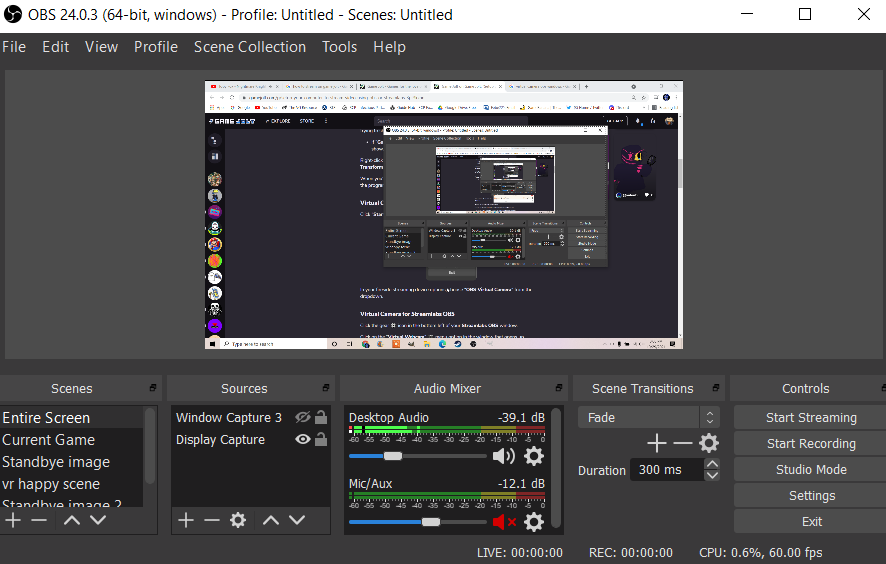The image size is (886, 564).
Task: Remove scene transition with minus icon
Action: point(683,443)
